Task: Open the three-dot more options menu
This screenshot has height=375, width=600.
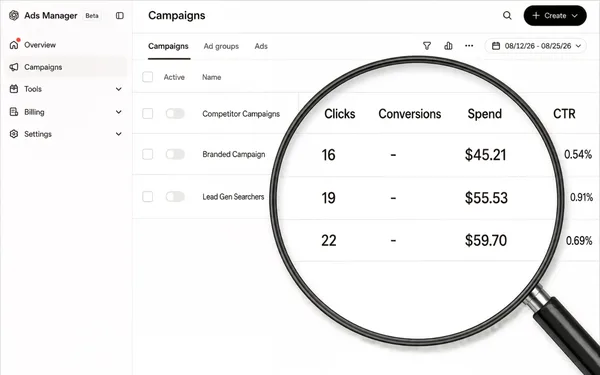Action: [x=469, y=46]
